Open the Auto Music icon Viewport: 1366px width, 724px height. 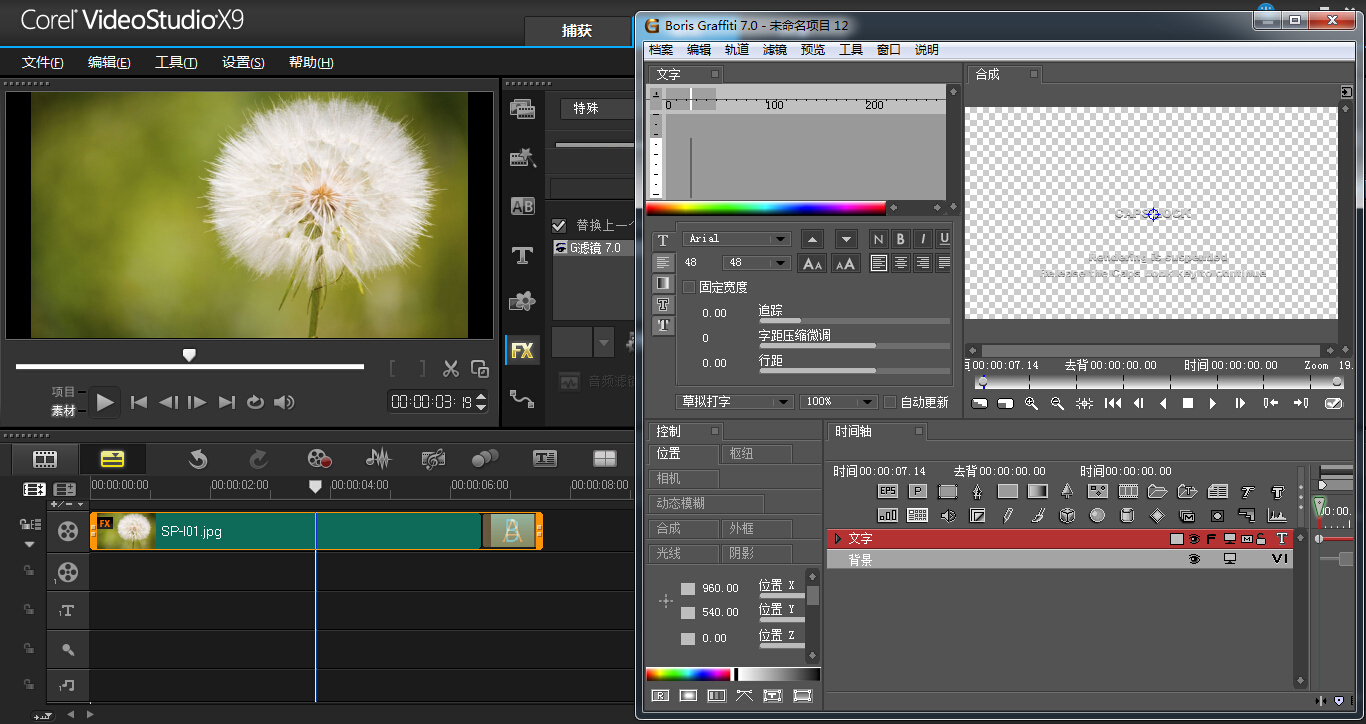[x=433, y=459]
